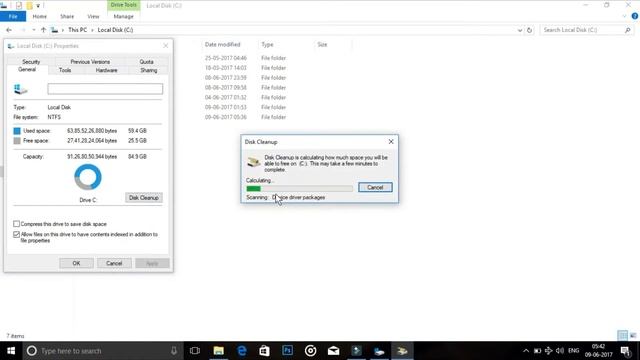The image size is (640, 360).
Task: Click the Disk Cleanup taskbar icon
Action: 402,351
